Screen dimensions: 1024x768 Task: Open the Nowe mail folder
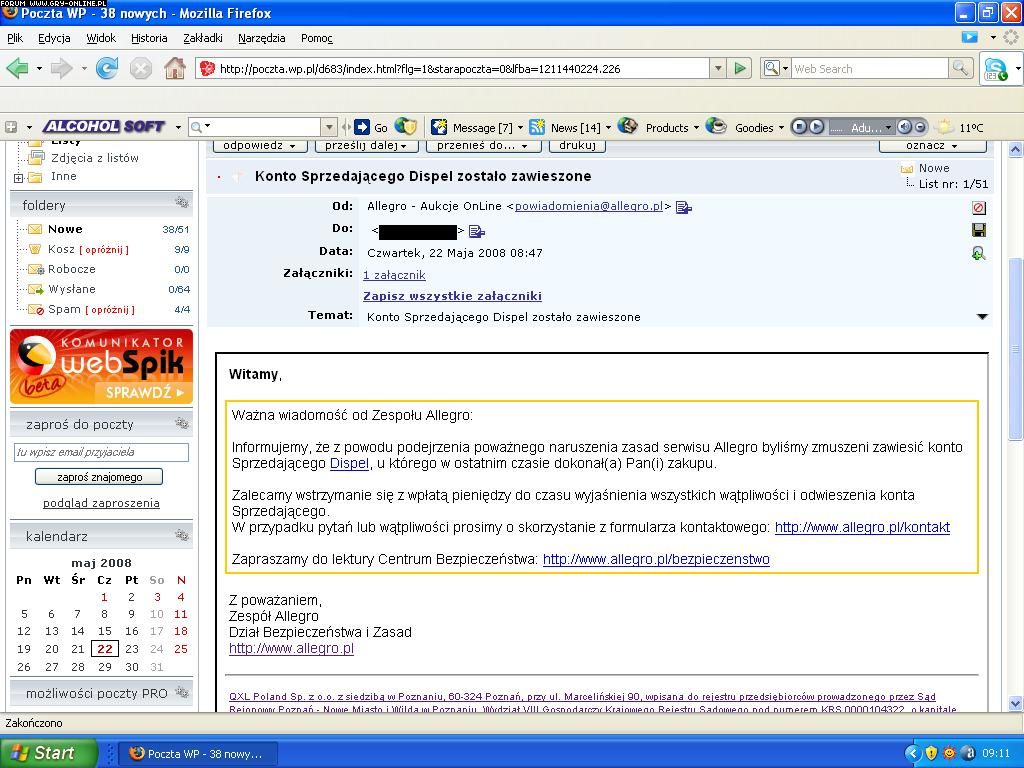(65, 229)
